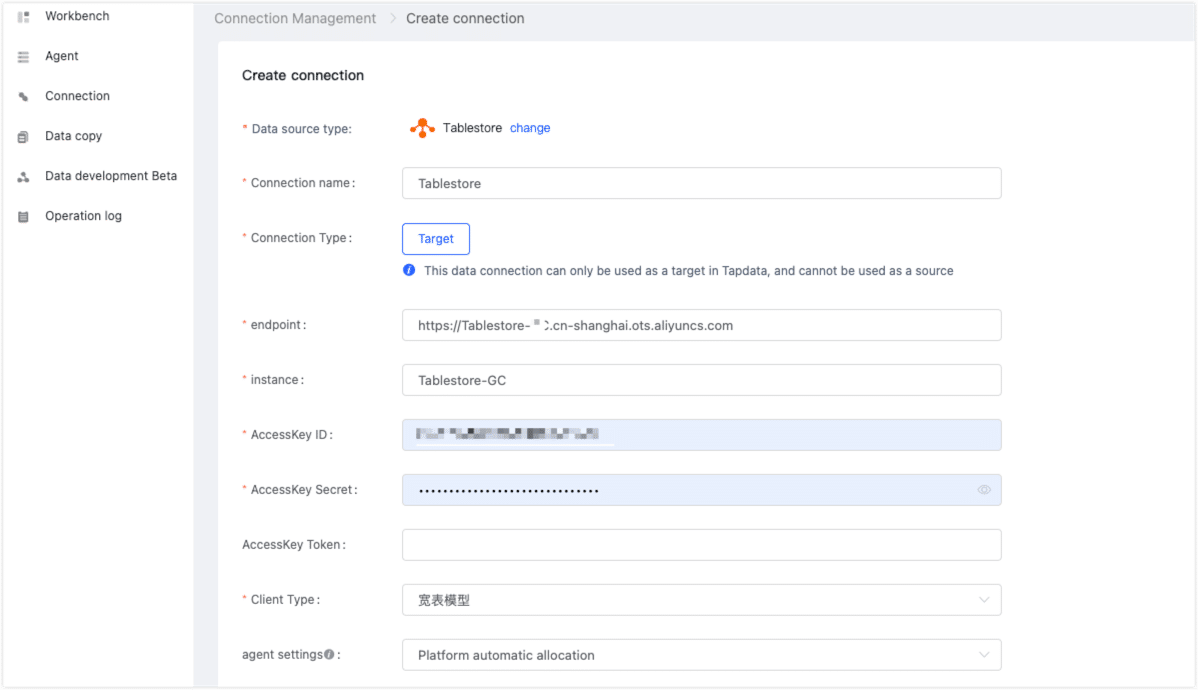Click the change data source link
This screenshot has width=1198, height=690.
click(530, 128)
